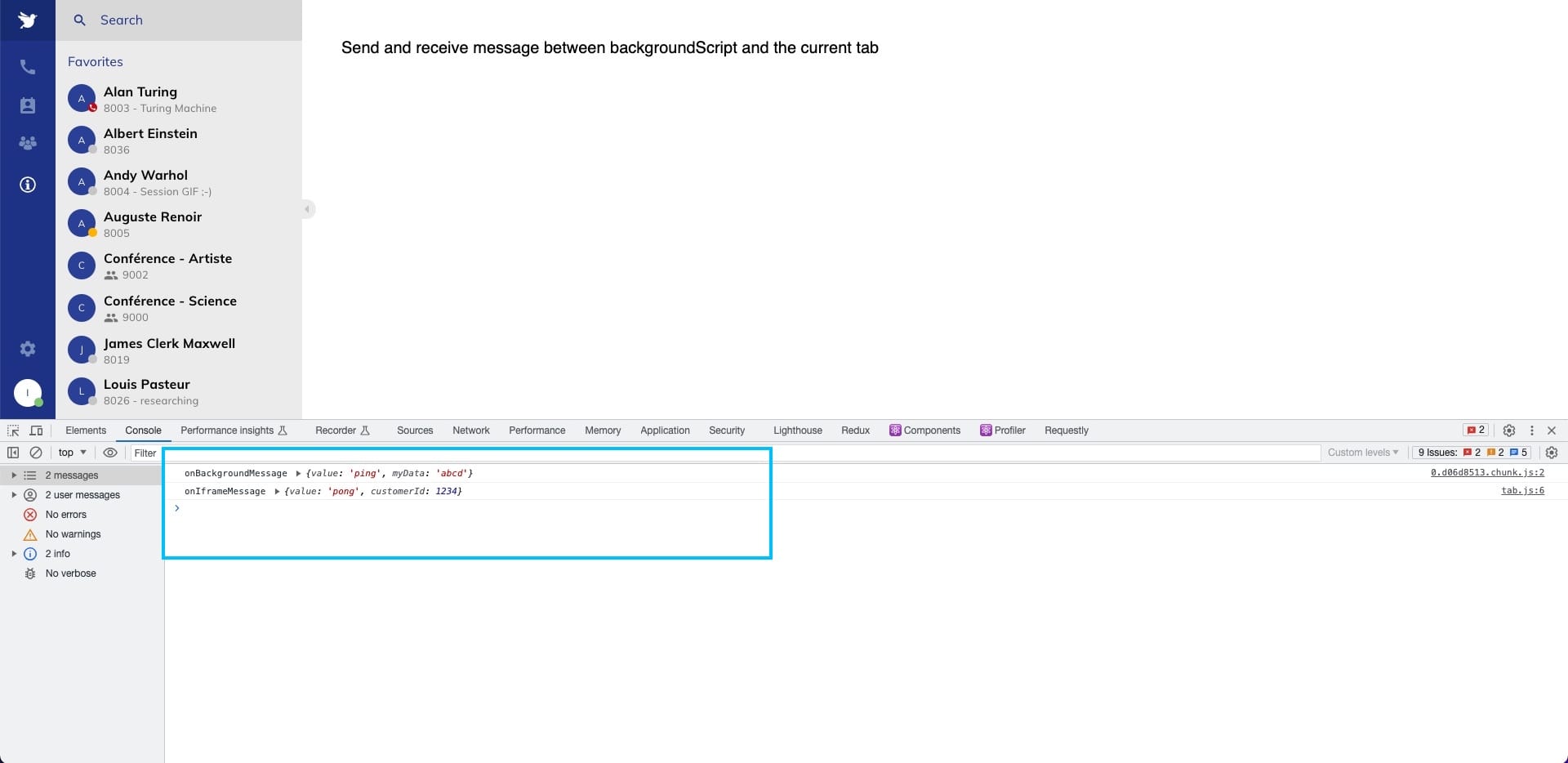1568x763 pixels.
Task: Open the React Profiler tab
Action: tap(1003, 431)
